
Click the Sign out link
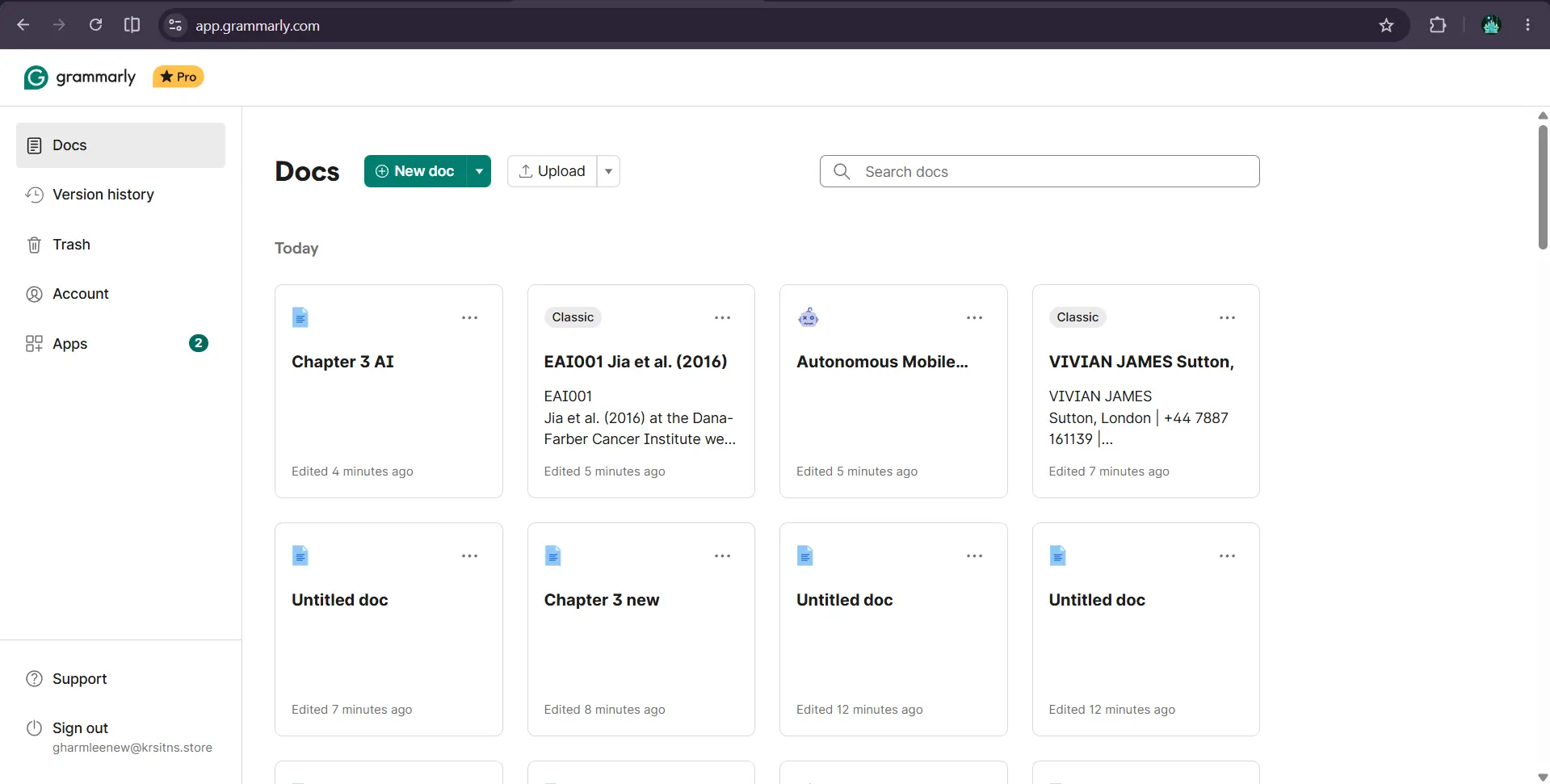[x=80, y=728]
